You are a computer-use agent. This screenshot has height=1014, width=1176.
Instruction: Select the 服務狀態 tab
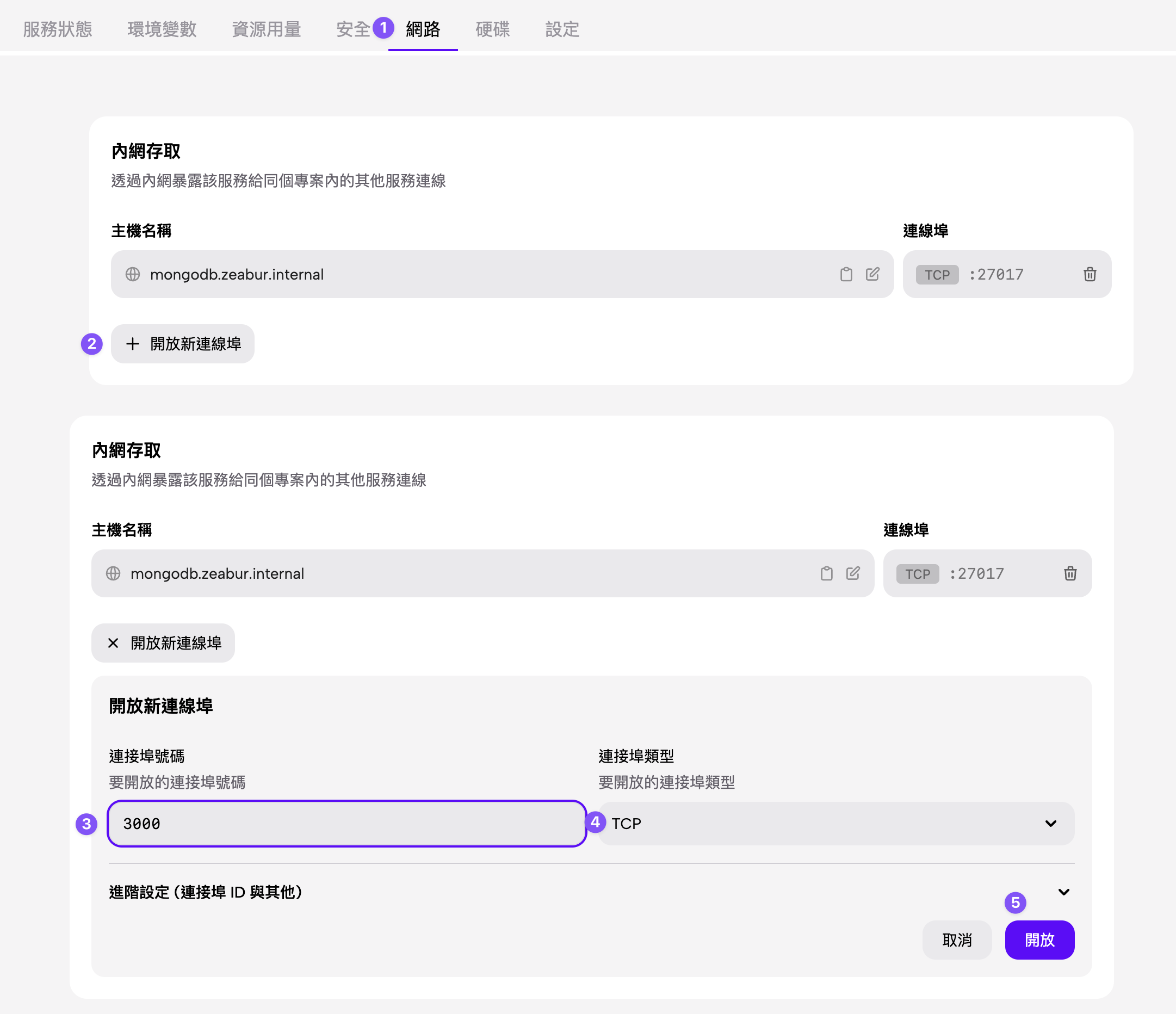tap(57, 29)
